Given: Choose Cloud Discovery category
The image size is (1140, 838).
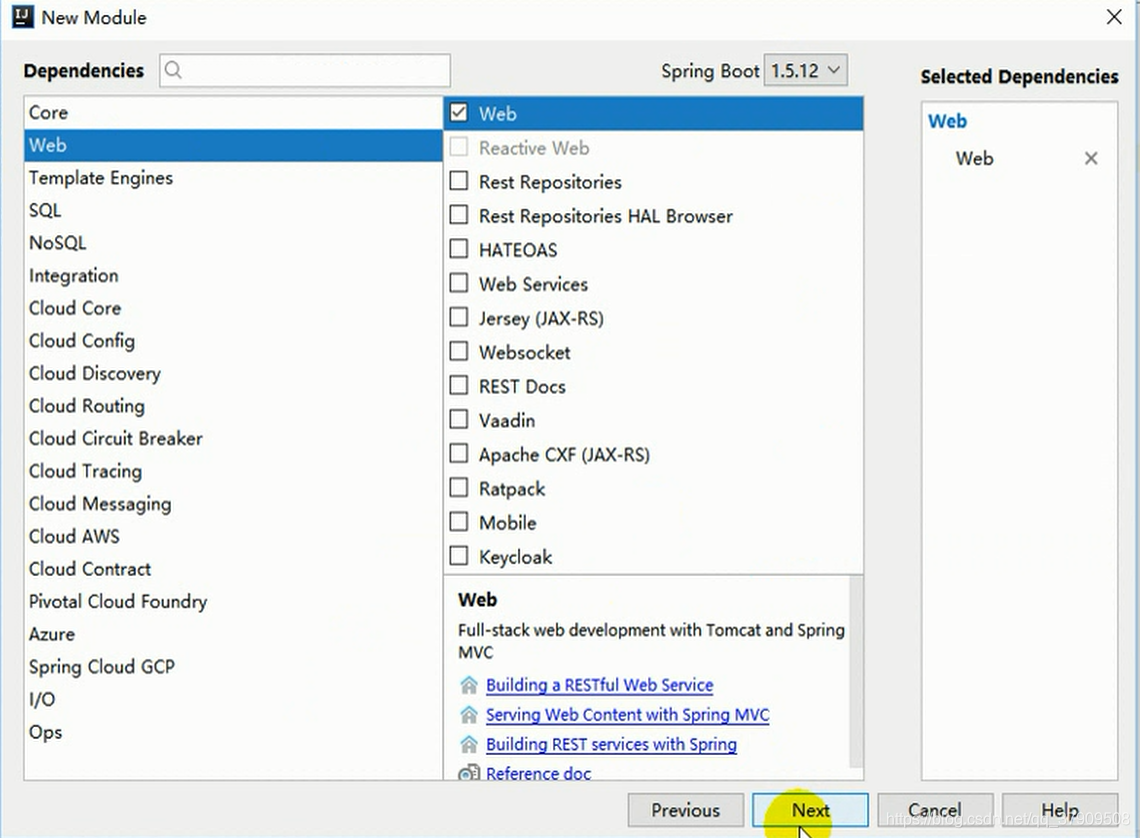Looking at the screenshot, I should pos(233,374).
